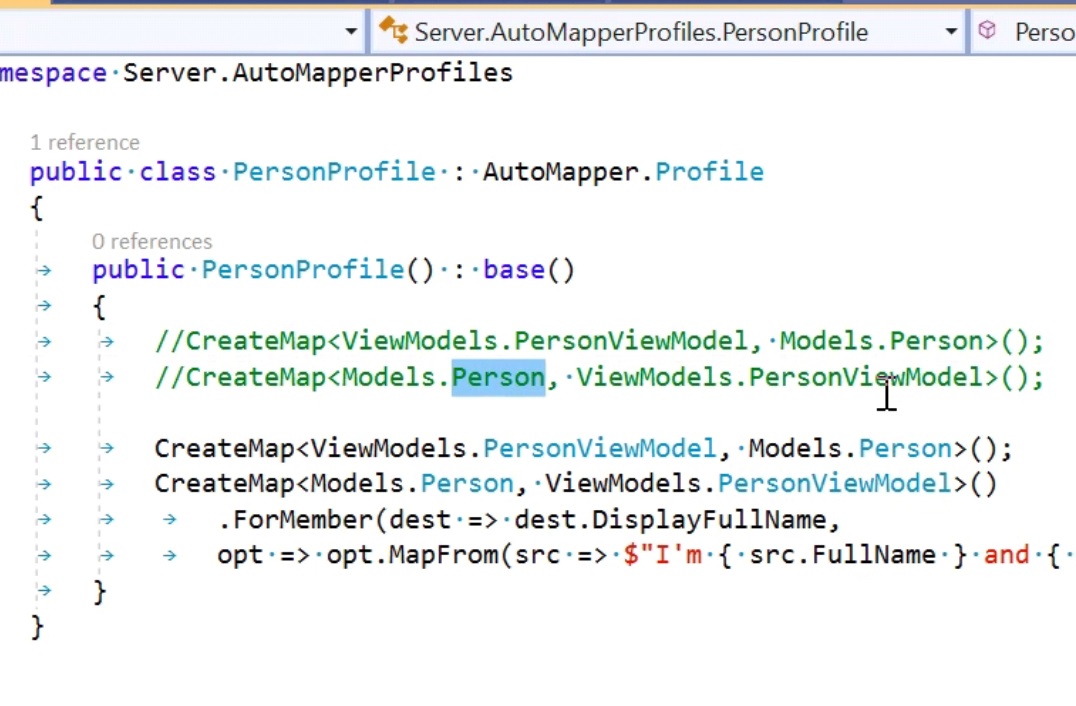The width and height of the screenshot is (1076, 706).
Task: Click the 'class' keyword in the declaration
Action: (178, 172)
